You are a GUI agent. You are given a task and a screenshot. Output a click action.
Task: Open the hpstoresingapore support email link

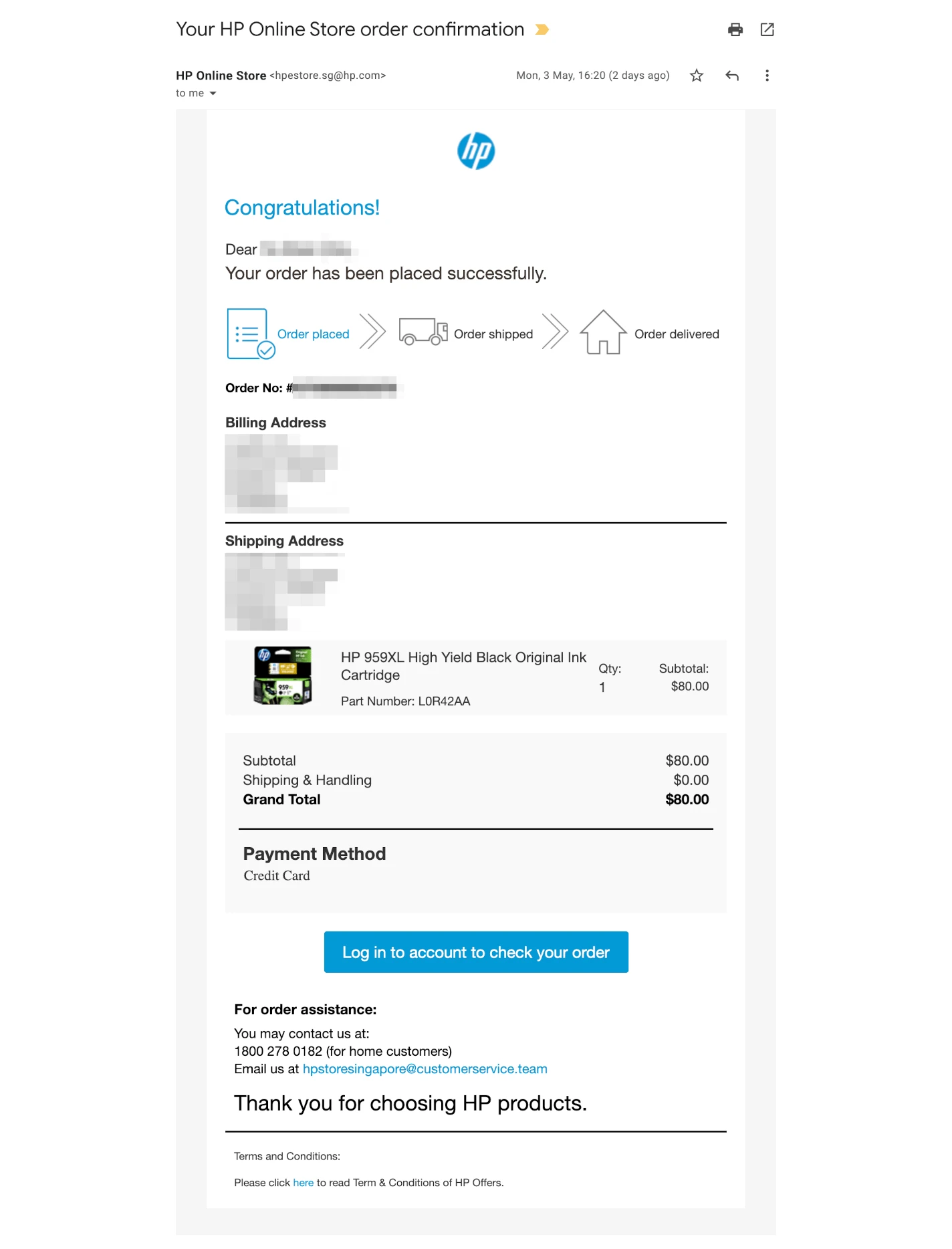[x=425, y=1069]
